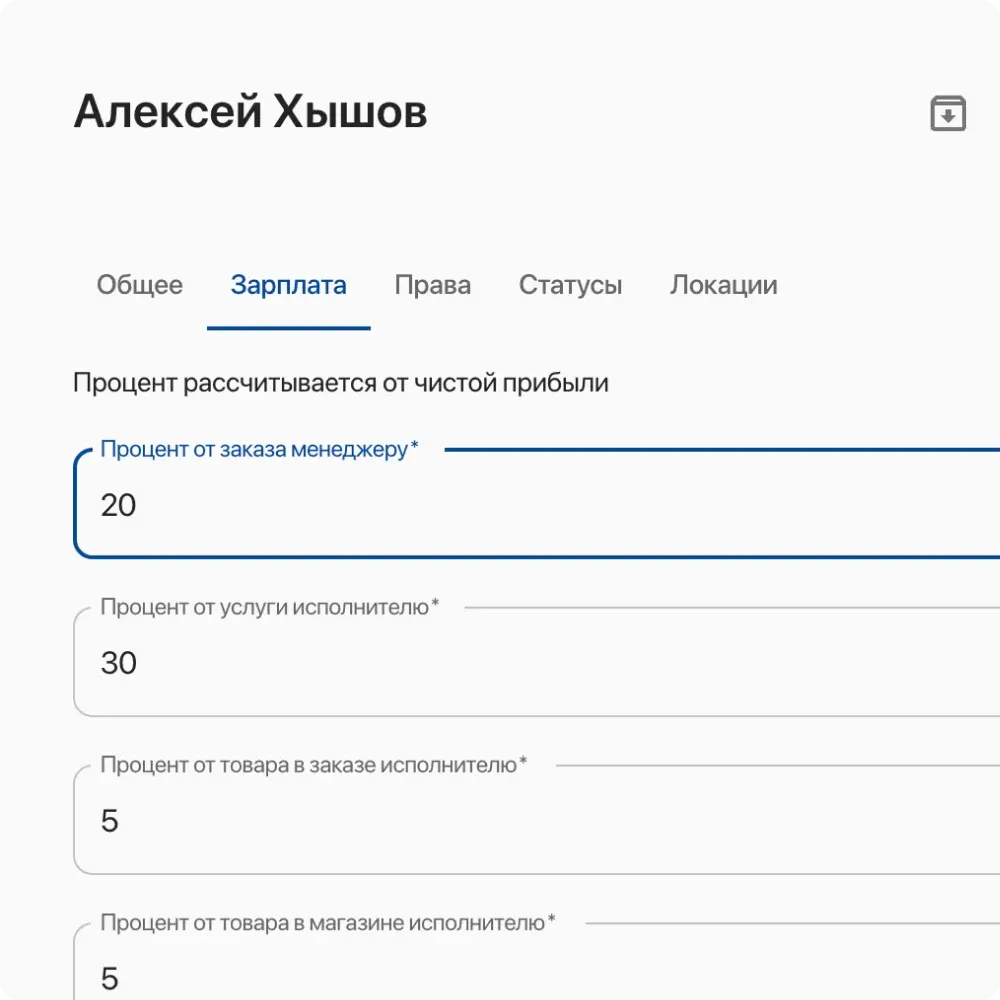The image size is (1000, 1000).
Task: Go to the Статусы tab
Action: [x=570, y=285]
